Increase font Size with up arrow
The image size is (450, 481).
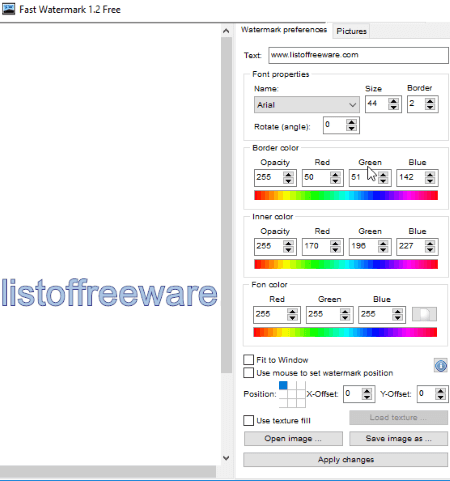(x=394, y=101)
